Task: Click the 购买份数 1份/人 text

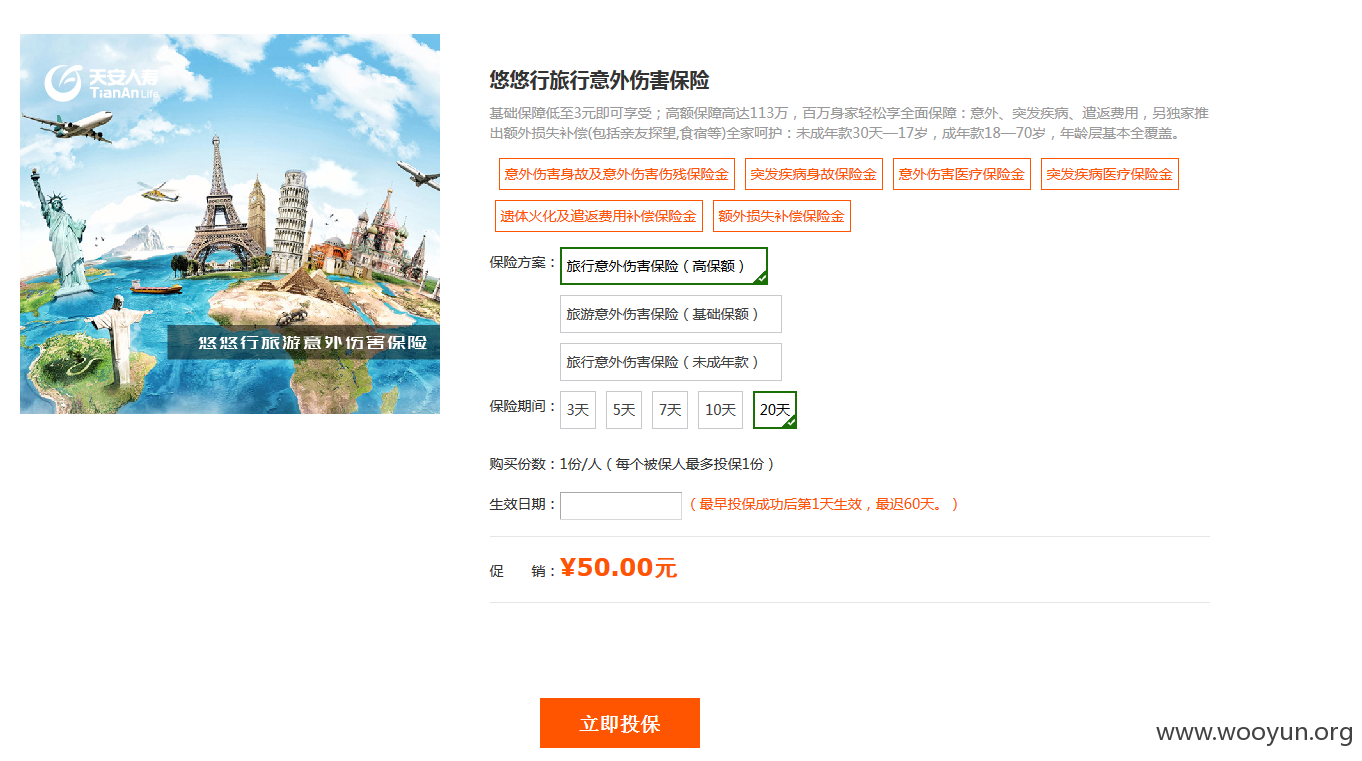Action: (632, 464)
